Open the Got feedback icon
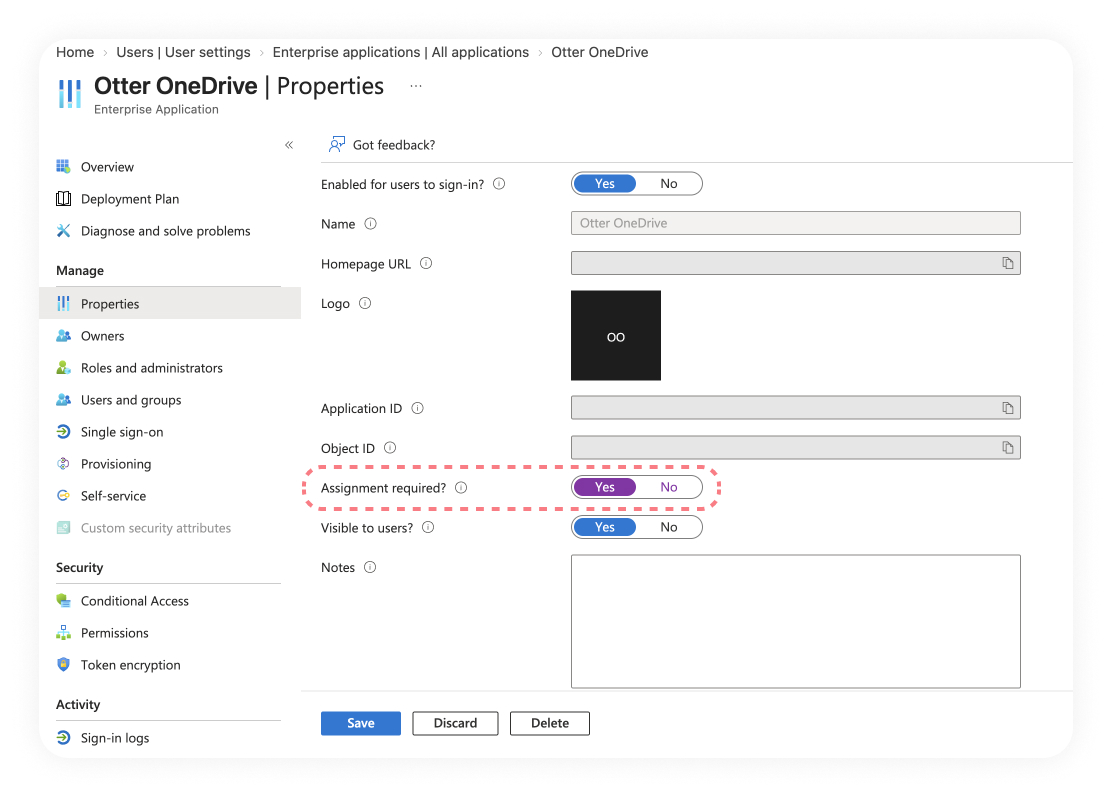Image resolution: width=1112 pixels, height=797 pixels. click(336, 145)
